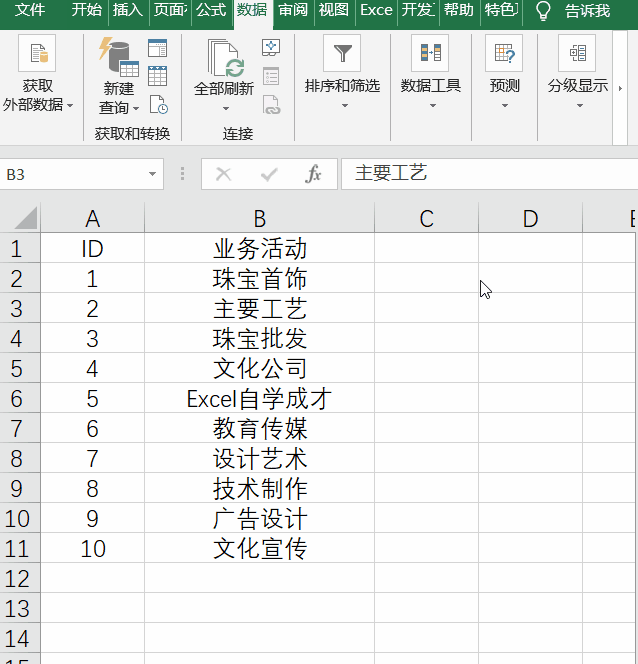Click the Data Tools icon

click(x=430, y=53)
